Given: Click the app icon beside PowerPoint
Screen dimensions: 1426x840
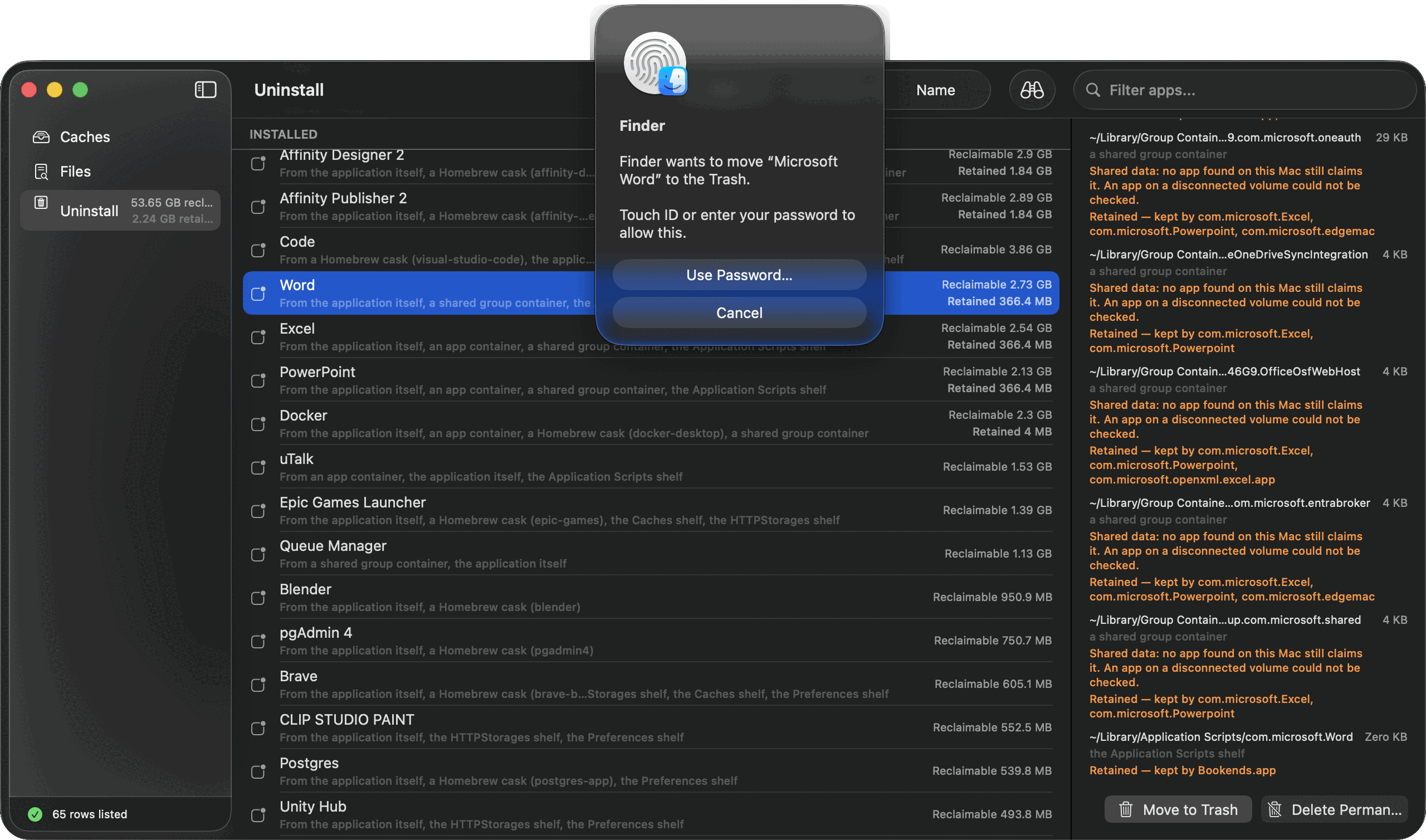Looking at the screenshot, I should click(258, 380).
